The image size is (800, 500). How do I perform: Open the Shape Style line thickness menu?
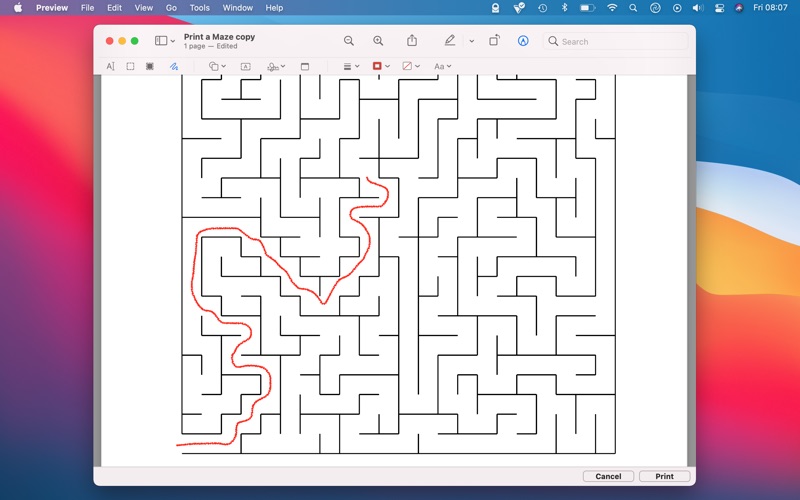tap(351, 66)
